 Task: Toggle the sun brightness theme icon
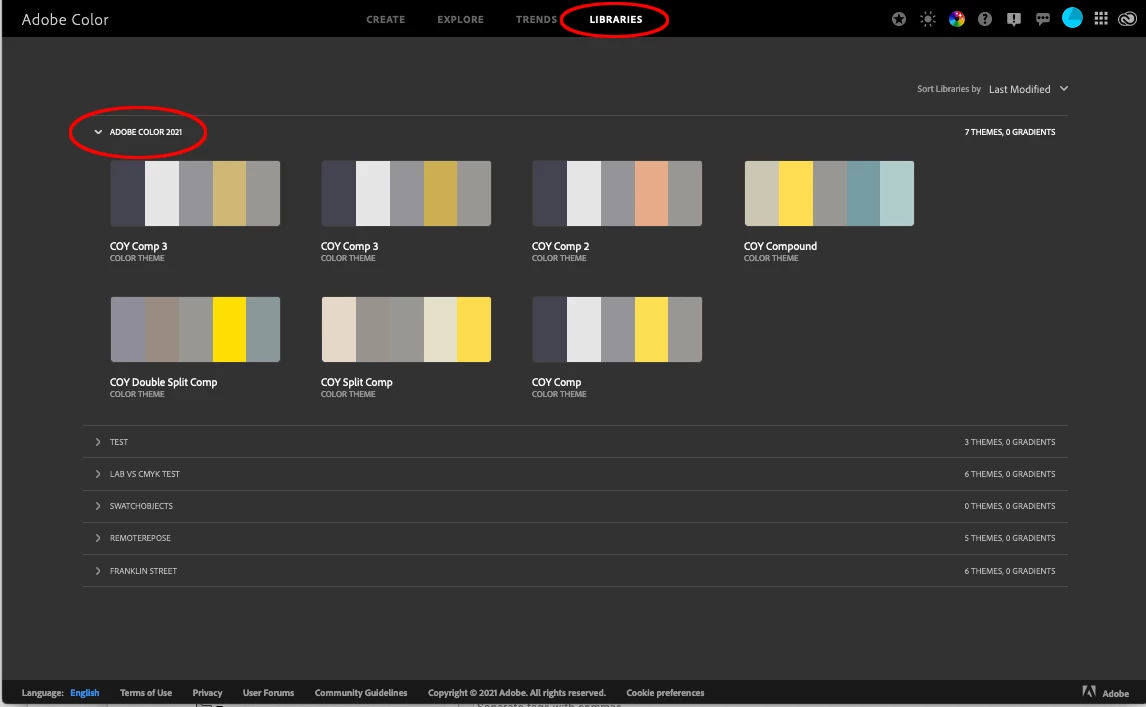(927, 20)
